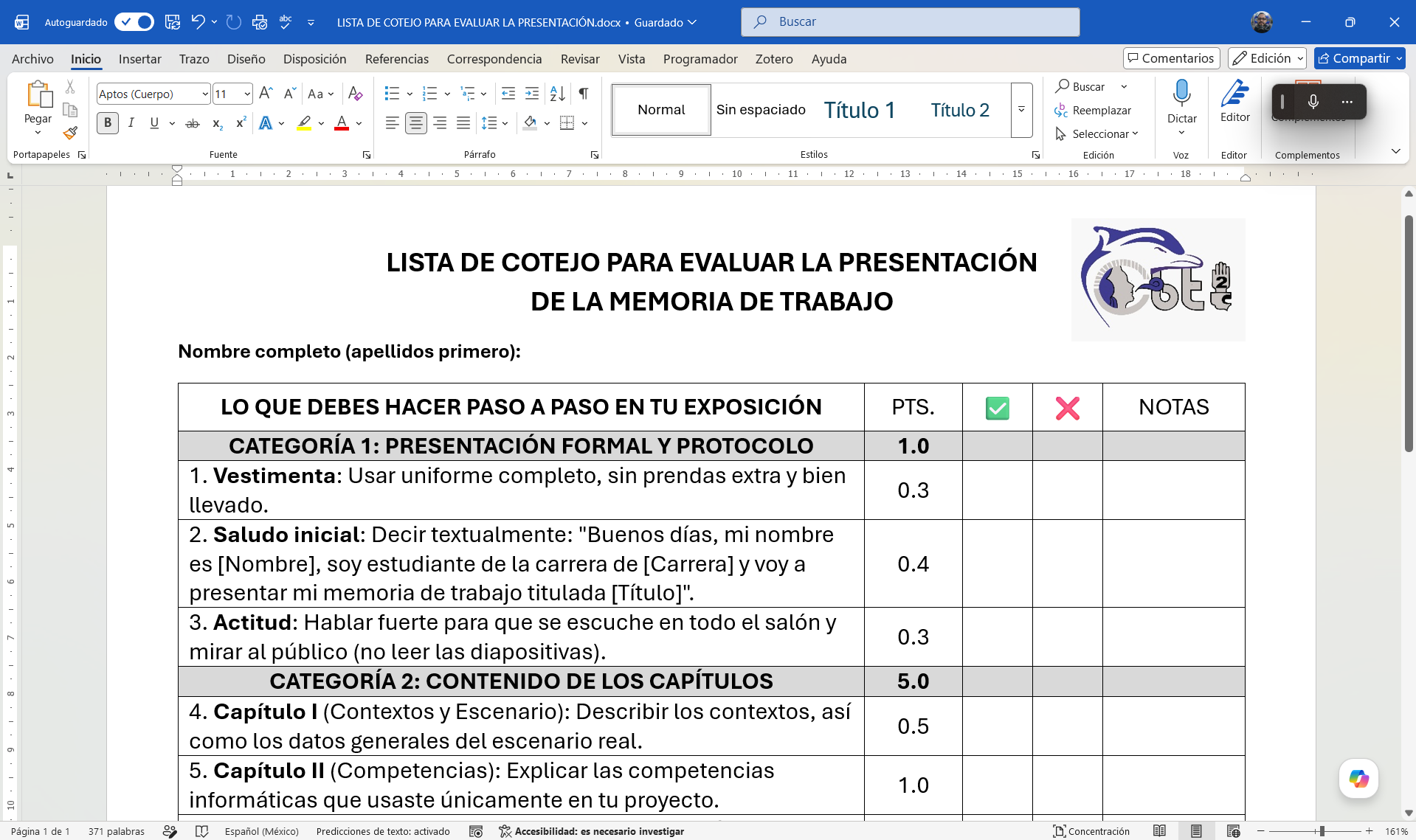Open Copilot floating button
1416x840 pixels.
pyautogui.click(x=1358, y=779)
